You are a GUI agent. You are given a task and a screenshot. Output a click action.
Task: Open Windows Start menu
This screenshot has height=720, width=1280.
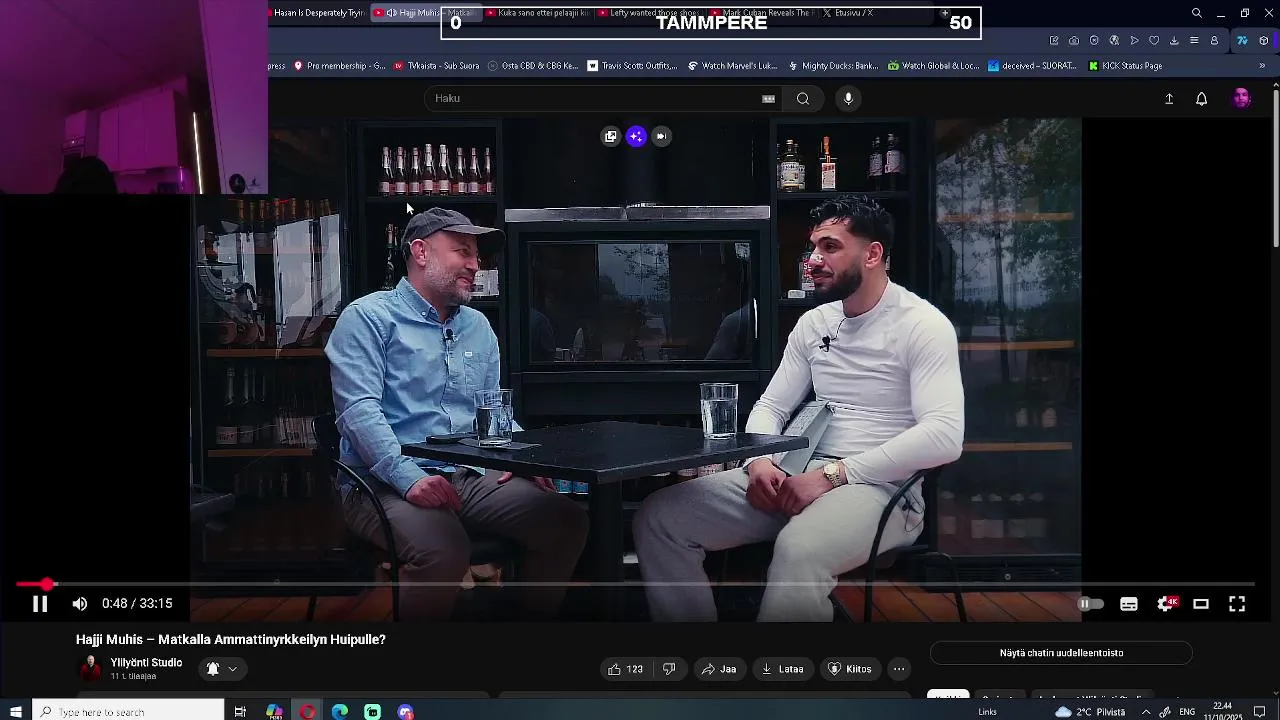coord(15,712)
